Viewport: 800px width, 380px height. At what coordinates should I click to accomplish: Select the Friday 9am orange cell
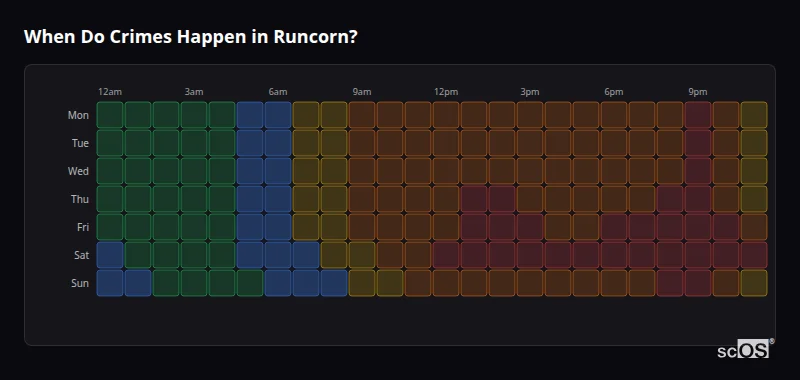(x=362, y=226)
